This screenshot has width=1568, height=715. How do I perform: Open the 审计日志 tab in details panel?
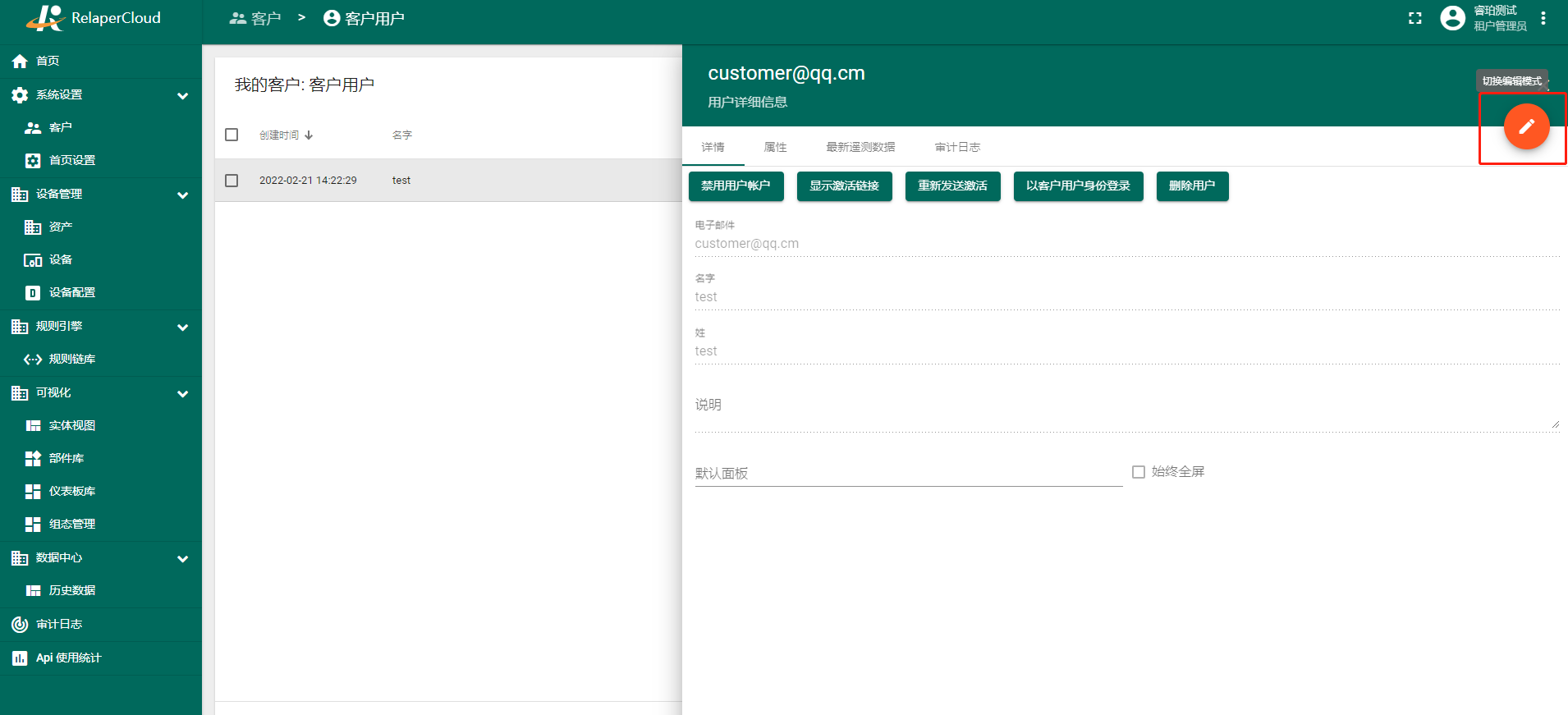(x=957, y=147)
